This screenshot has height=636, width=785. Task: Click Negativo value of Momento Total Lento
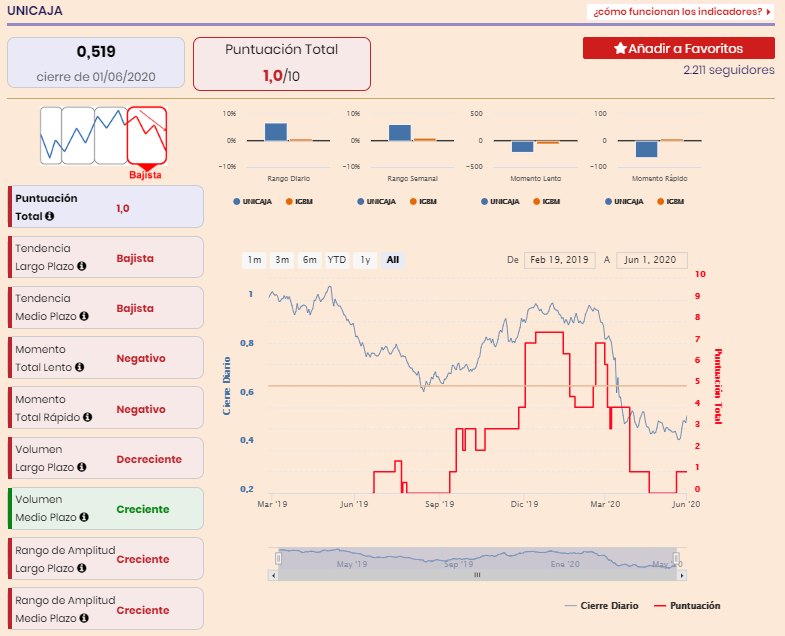click(141, 359)
